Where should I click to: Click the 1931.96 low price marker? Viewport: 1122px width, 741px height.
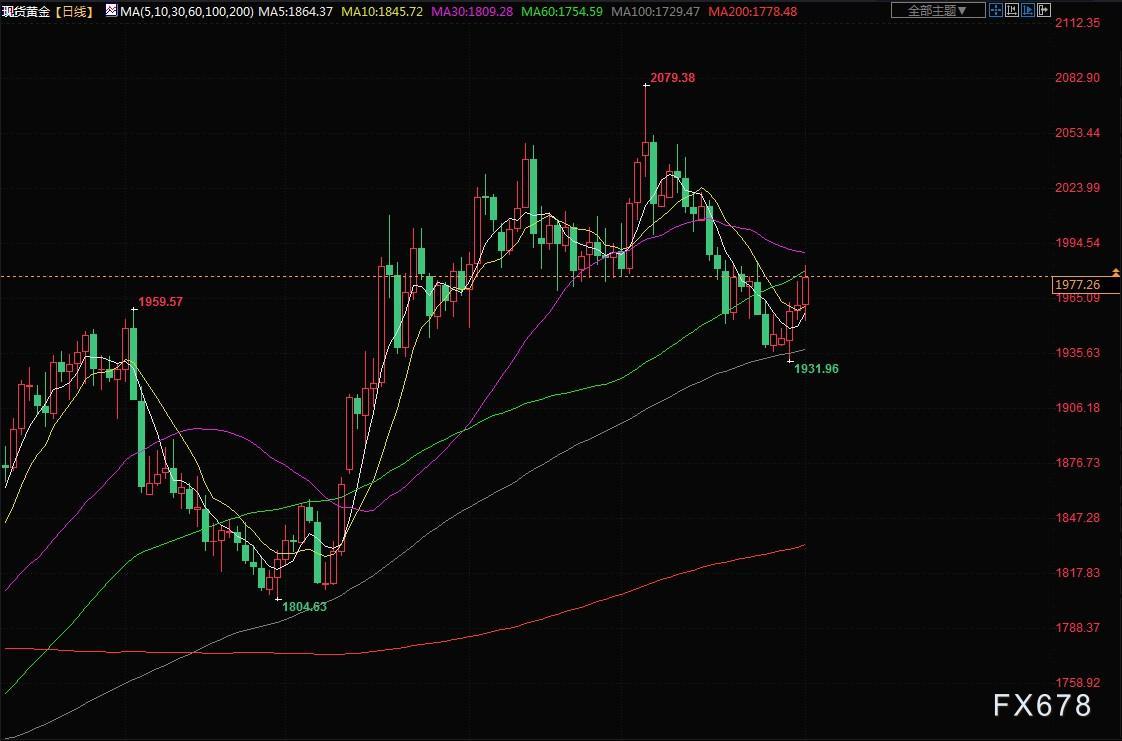pos(816,368)
